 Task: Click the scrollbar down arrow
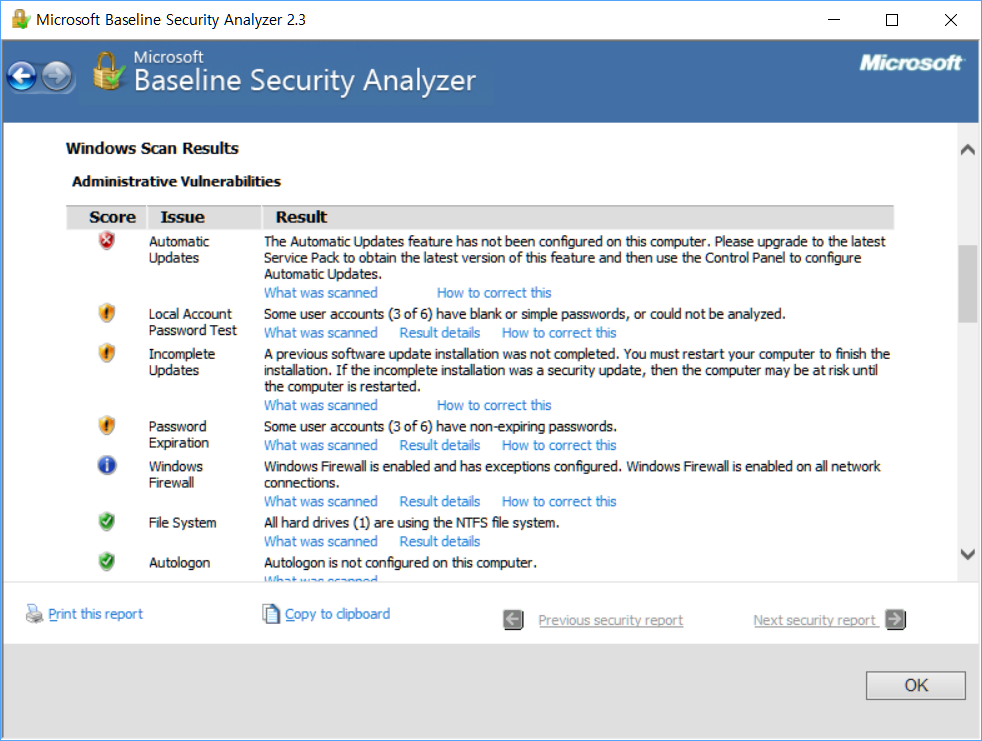click(968, 554)
